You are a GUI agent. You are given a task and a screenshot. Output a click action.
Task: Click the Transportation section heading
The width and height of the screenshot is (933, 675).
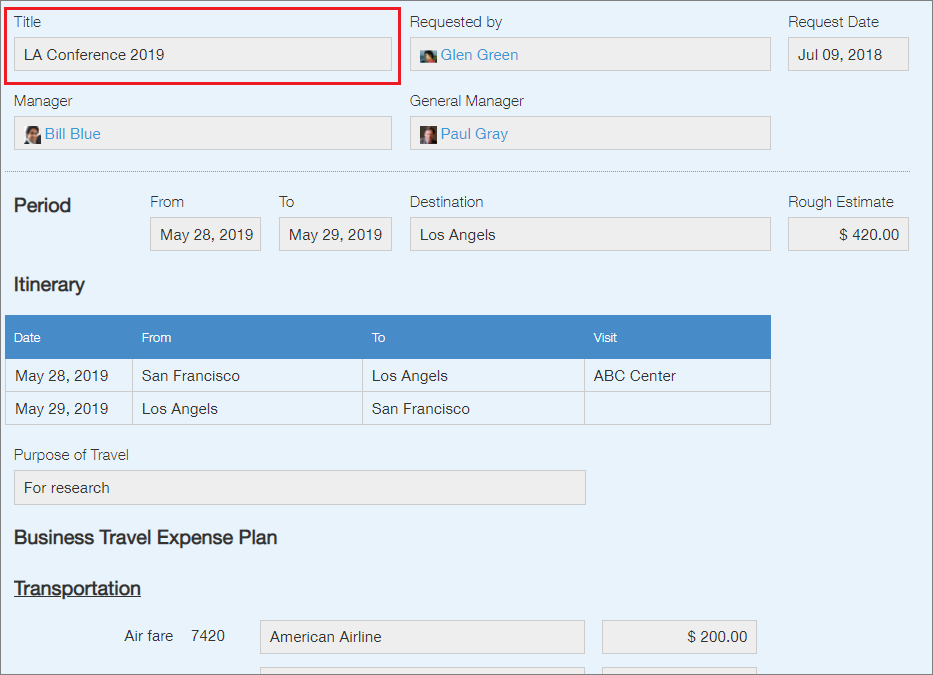pyautogui.click(x=77, y=588)
